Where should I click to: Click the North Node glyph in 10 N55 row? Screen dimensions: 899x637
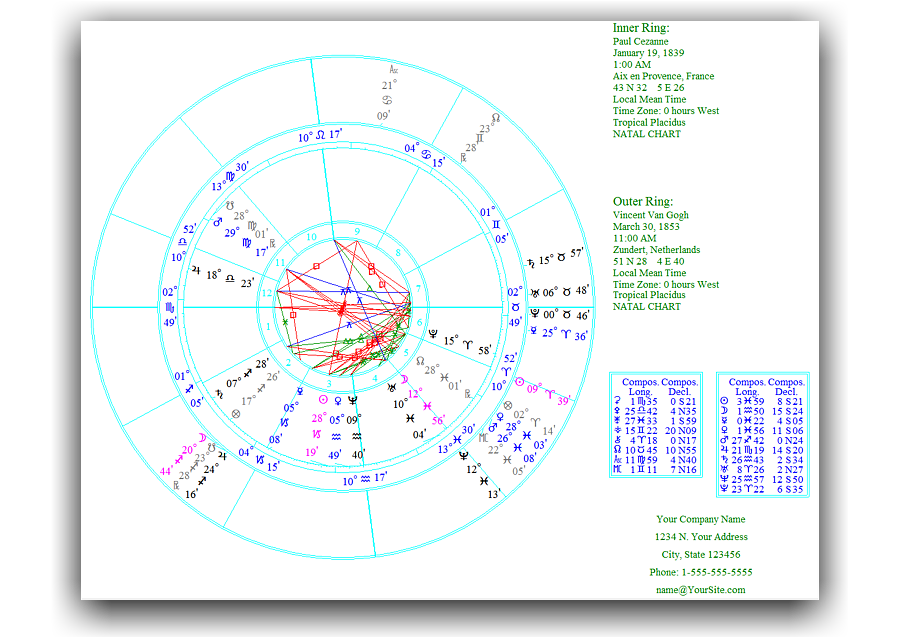[617, 450]
